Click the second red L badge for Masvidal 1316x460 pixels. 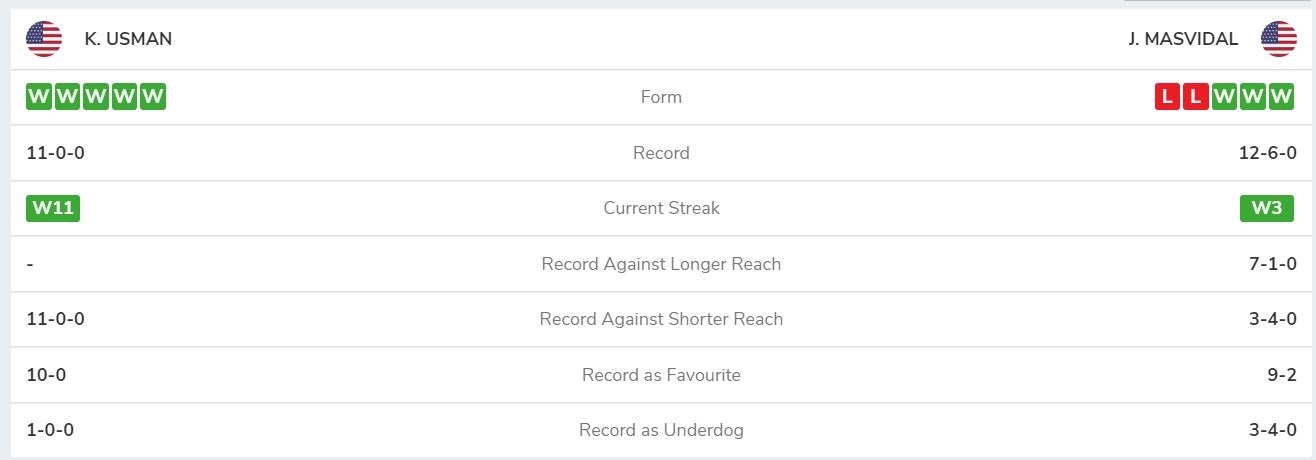click(x=1195, y=97)
